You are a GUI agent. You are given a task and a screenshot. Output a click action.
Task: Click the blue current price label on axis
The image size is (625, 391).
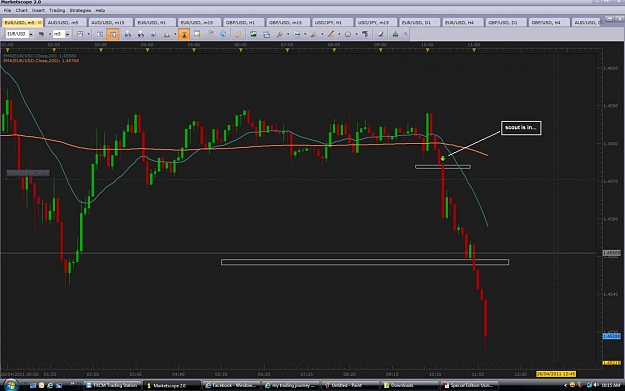pyautogui.click(x=611, y=336)
